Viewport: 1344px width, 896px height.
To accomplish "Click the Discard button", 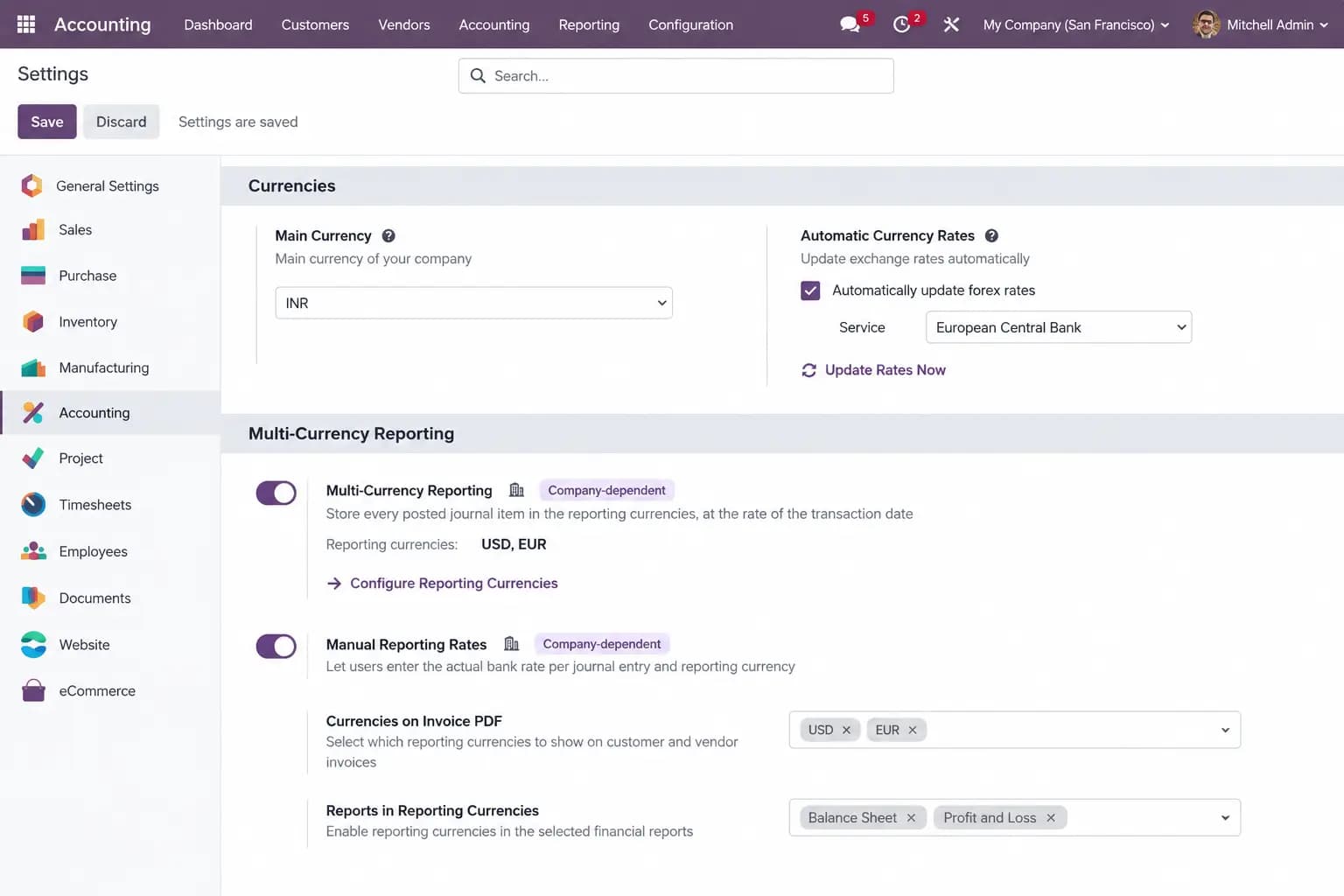I will coord(122,122).
